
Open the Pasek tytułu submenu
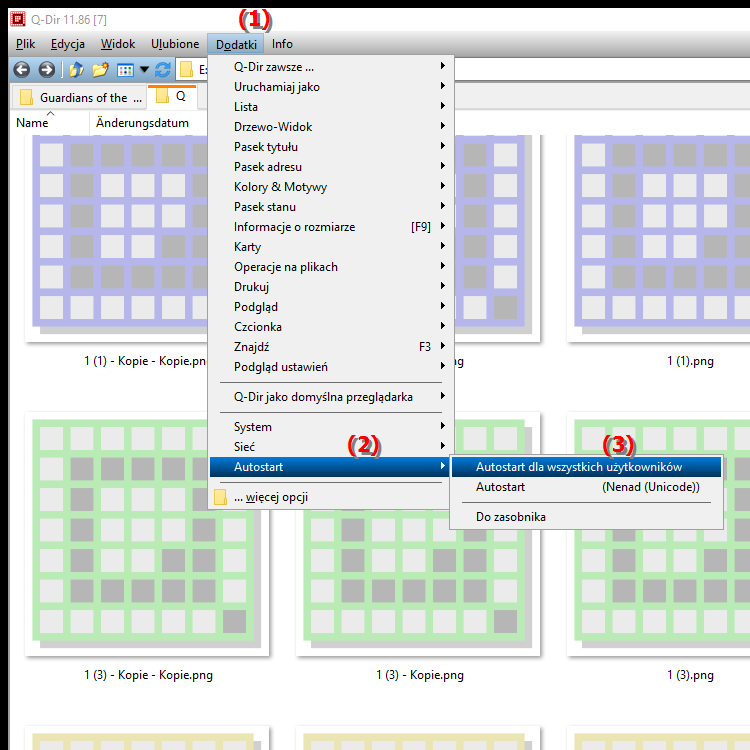(x=331, y=147)
